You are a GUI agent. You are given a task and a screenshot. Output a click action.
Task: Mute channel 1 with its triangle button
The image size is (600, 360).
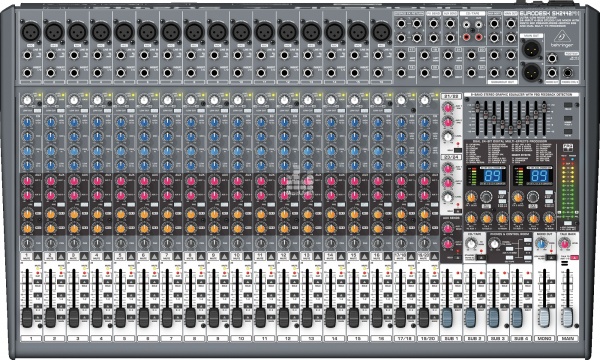(x=38, y=256)
